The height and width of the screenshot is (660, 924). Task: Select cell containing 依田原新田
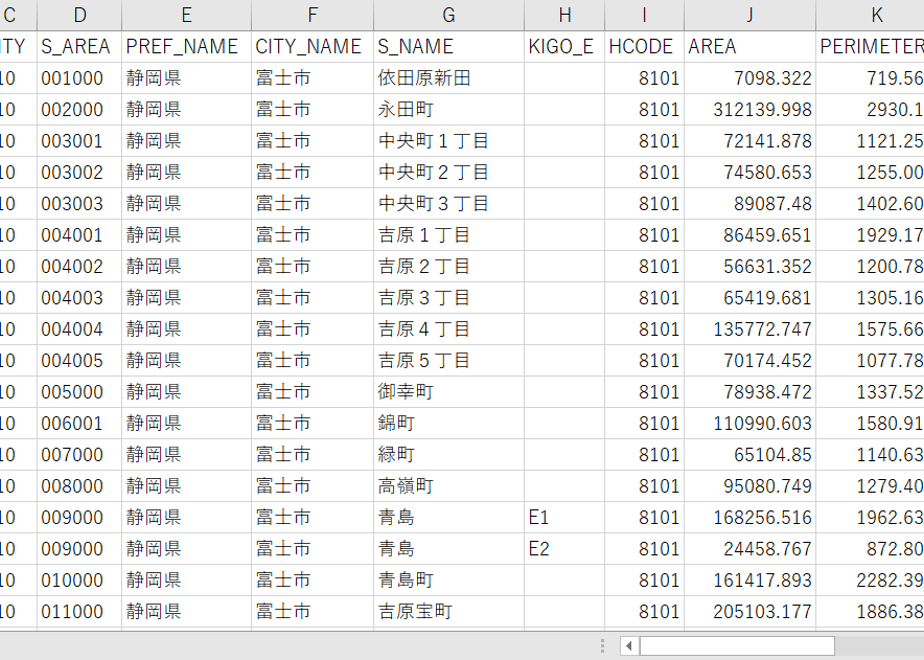pyautogui.click(x=448, y=78)
